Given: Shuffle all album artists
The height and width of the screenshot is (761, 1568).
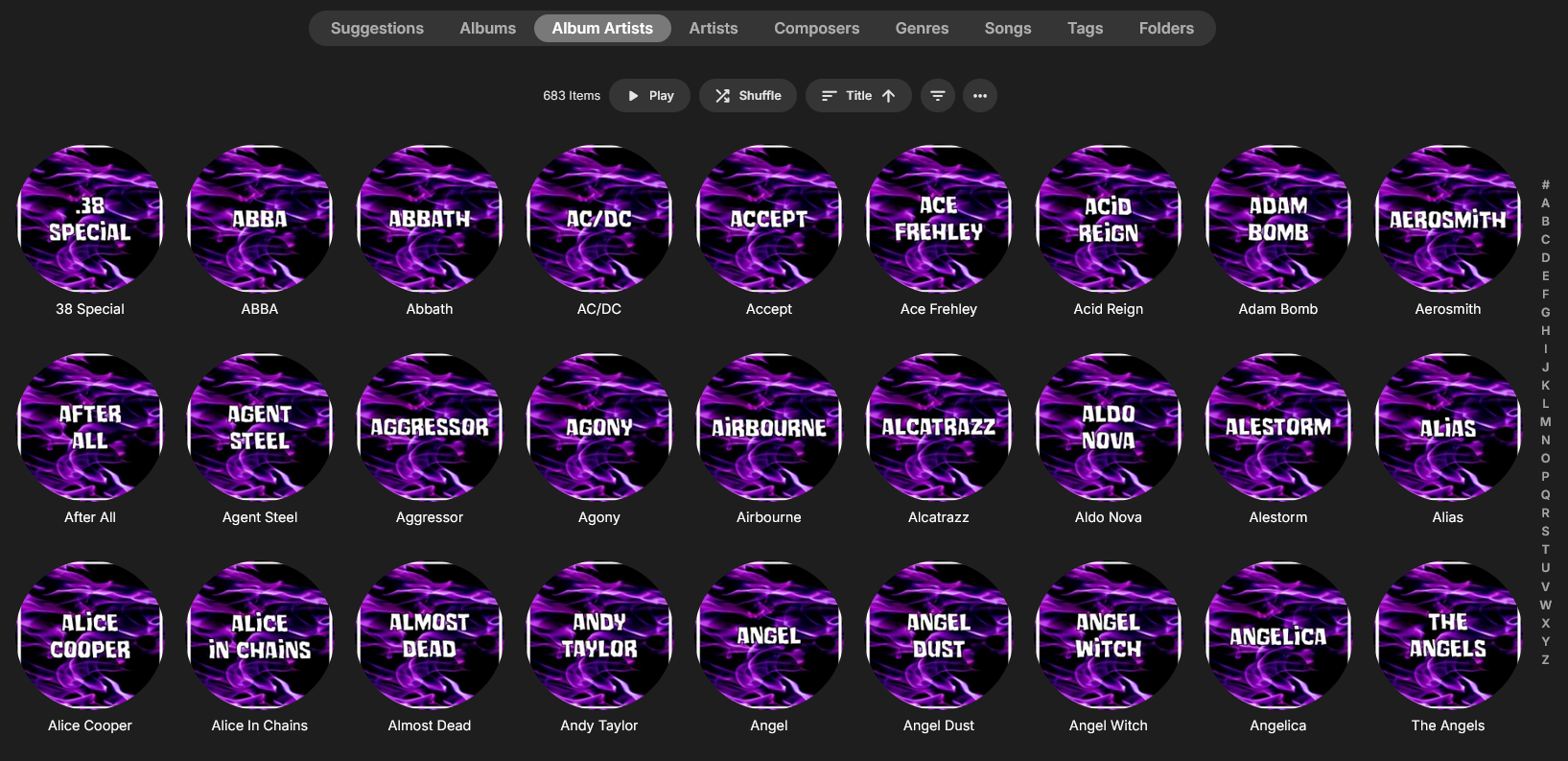Looking at the screenshot, I should click(748, 96).
